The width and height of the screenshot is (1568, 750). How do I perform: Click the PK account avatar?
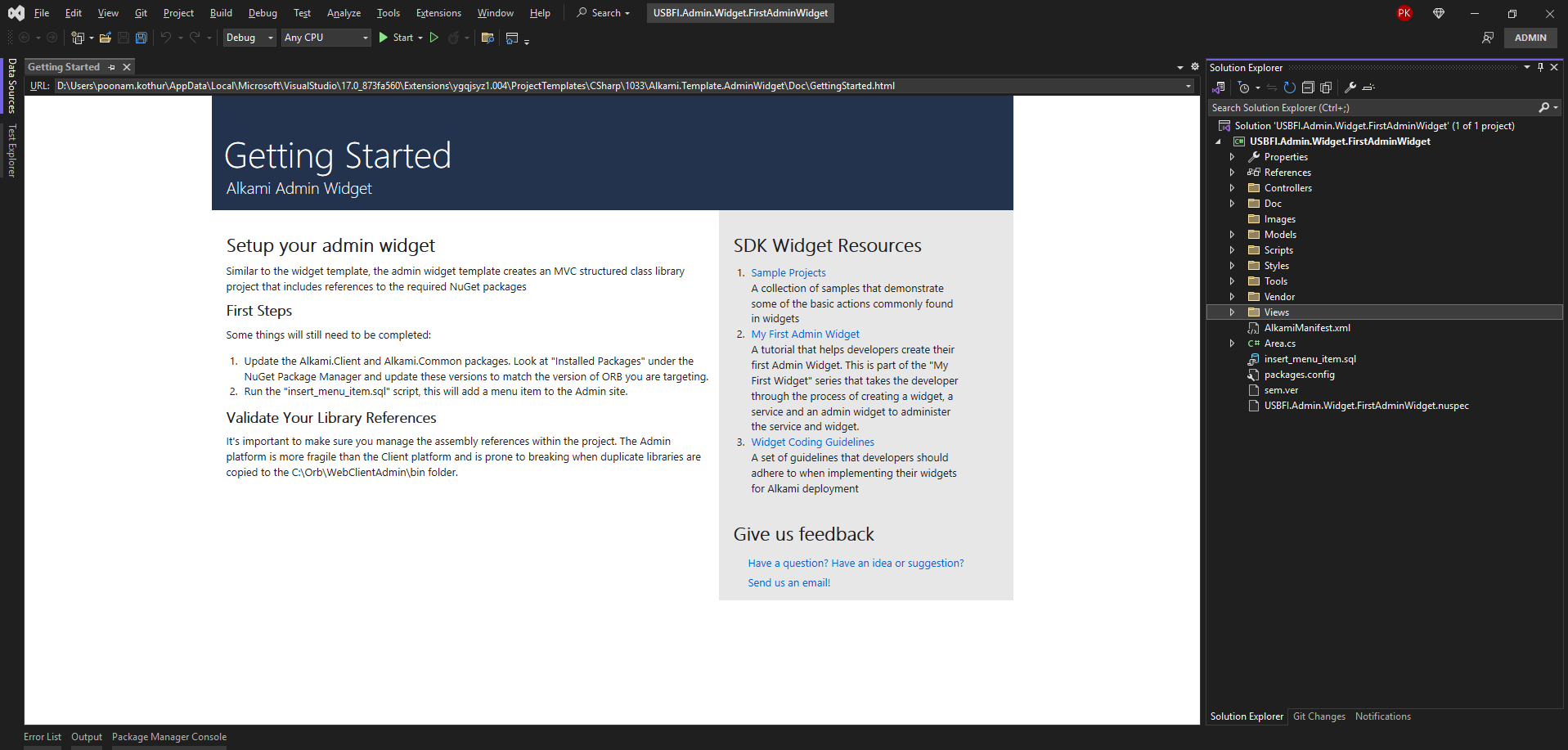1404,13
